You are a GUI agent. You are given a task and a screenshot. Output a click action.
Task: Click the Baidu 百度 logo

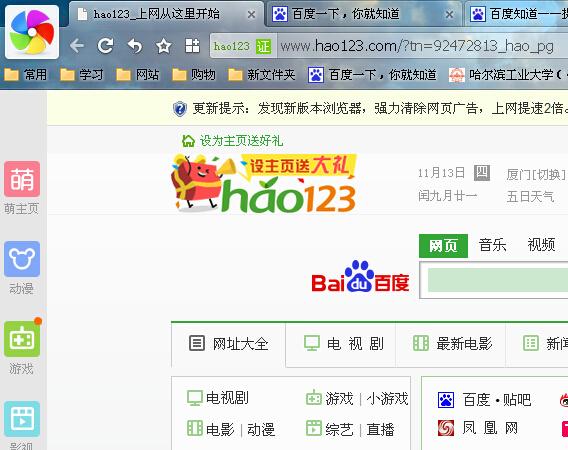360,276
